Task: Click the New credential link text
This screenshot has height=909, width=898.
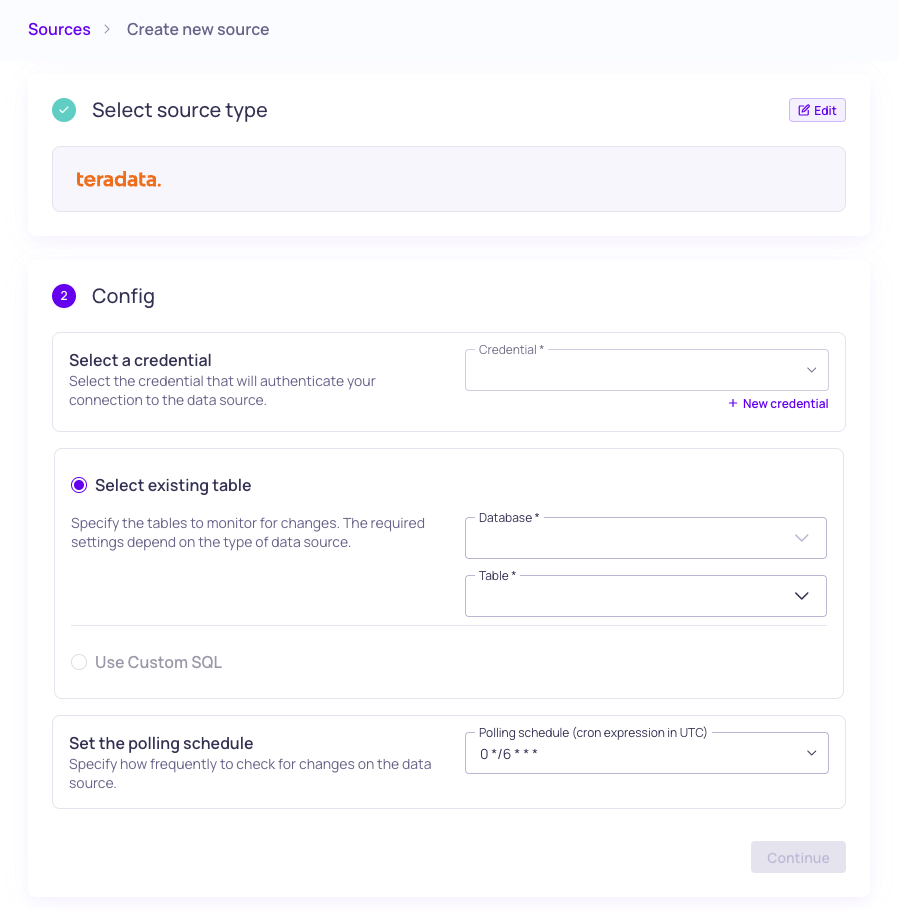Action: pos(785,404)
